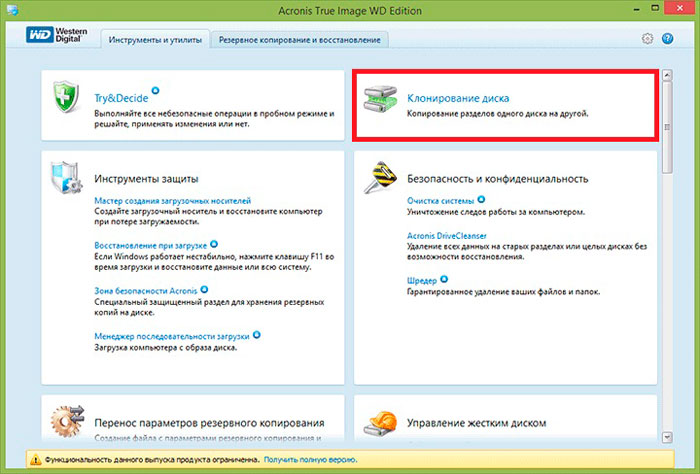The width and height of the screenshot is (700, 474).
Task: Open Зона безопасности Acronis link
Action: pyautogui.click(x=146, y=291)
